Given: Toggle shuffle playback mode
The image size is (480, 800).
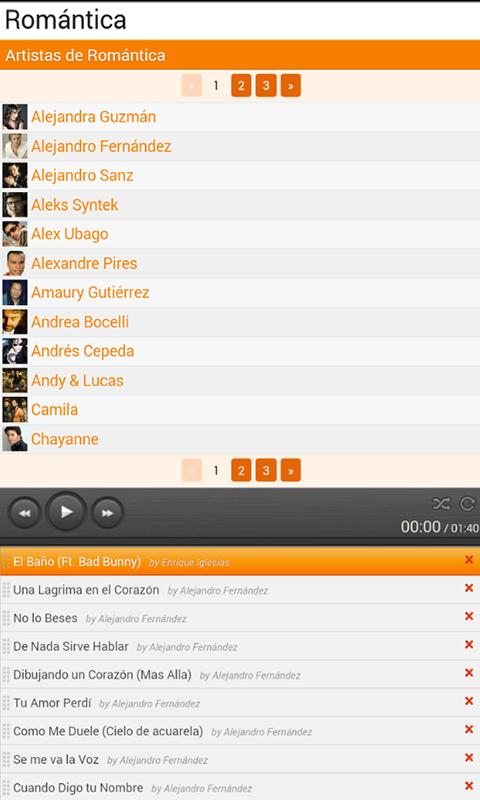Looking at the screenshot, I should coord(441,504).
